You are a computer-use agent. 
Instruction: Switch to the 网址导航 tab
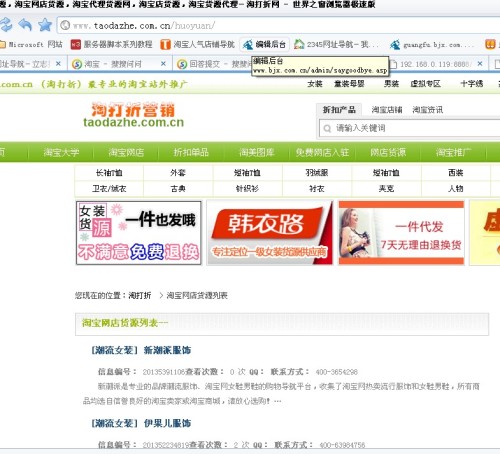pyautogui.click(x=25, y=64)
